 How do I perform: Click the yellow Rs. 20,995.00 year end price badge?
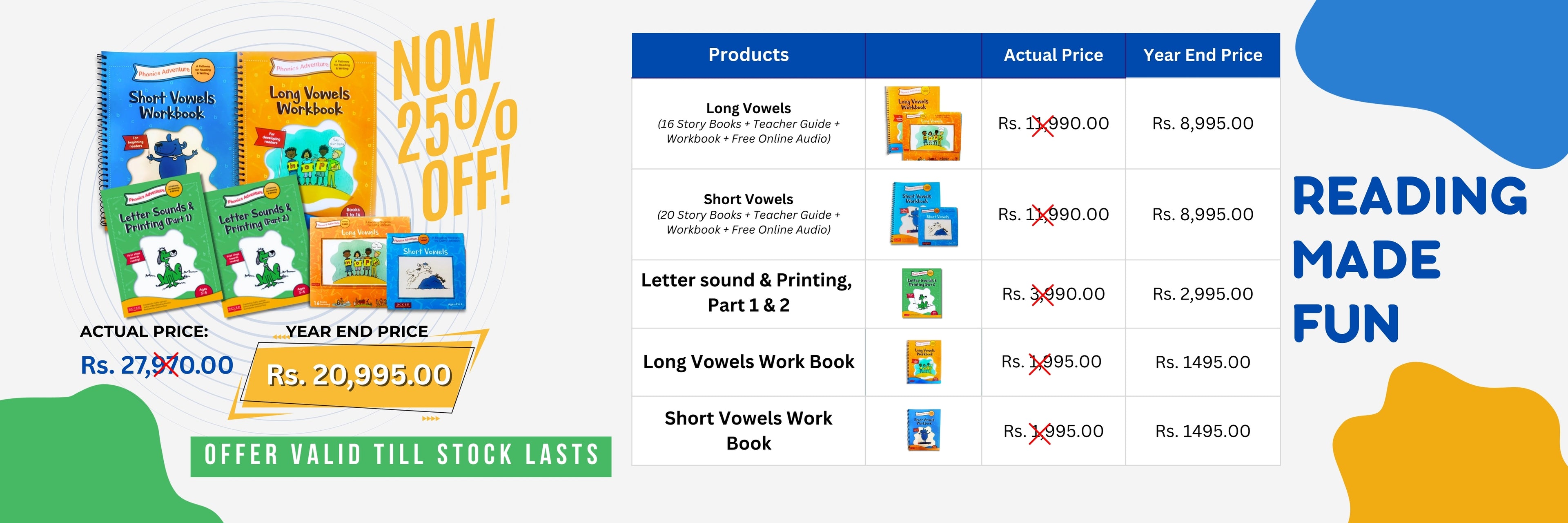coord(359,375)
